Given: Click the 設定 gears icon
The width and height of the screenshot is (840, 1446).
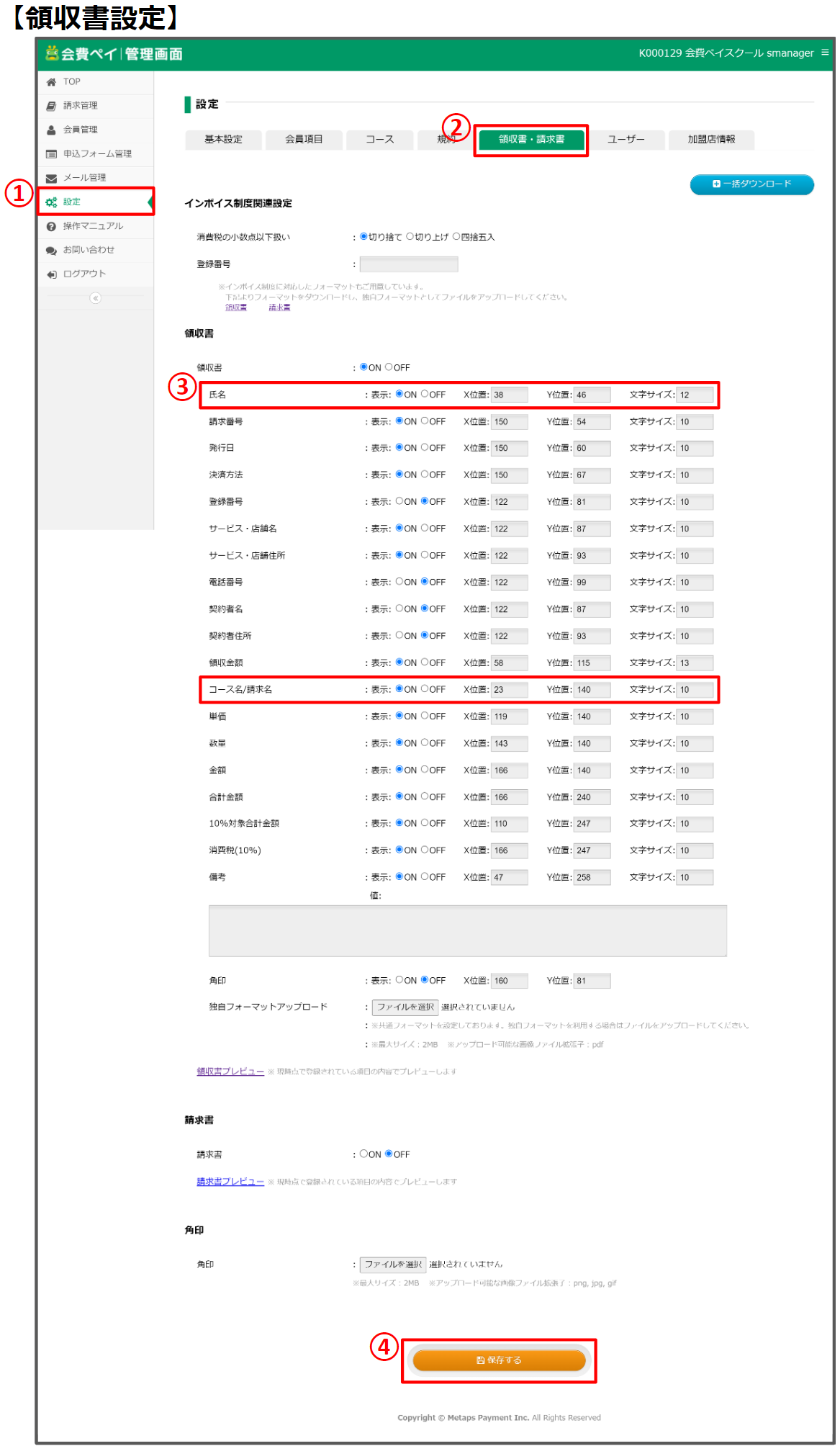Looking at the screenshot, I should point(51,202).
